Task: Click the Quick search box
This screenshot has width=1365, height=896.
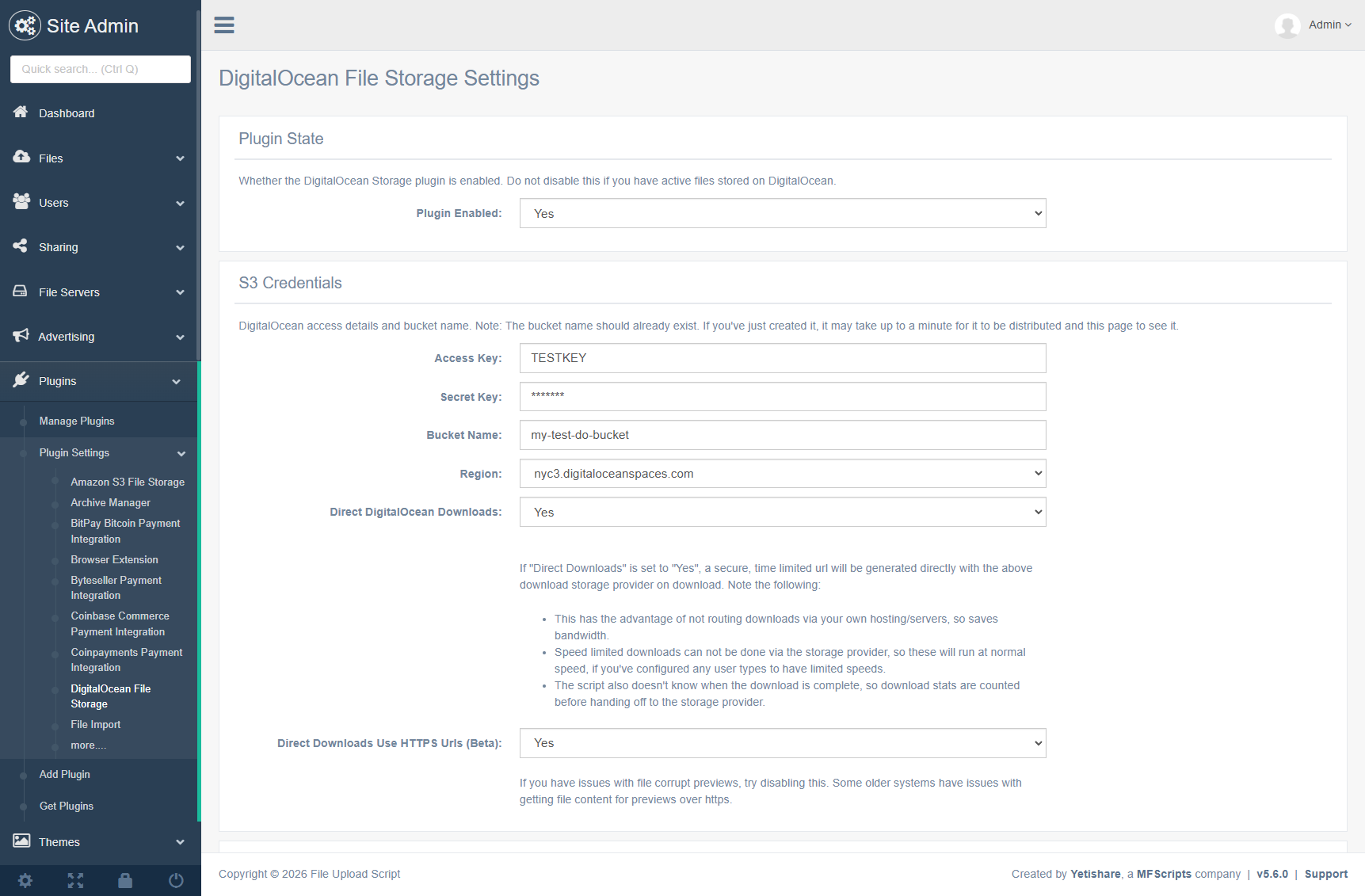Action: [101, 69]
